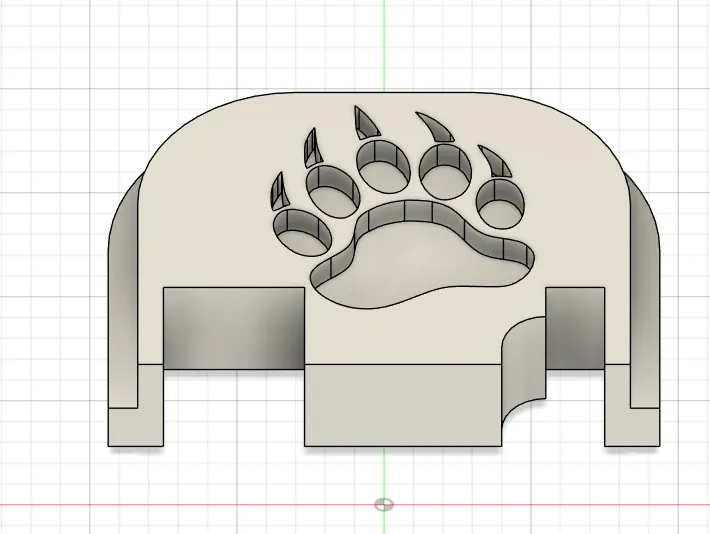Select the bottom-right foot block face
The height and width of the screenshot is (534, 710).
coord(632,427)
